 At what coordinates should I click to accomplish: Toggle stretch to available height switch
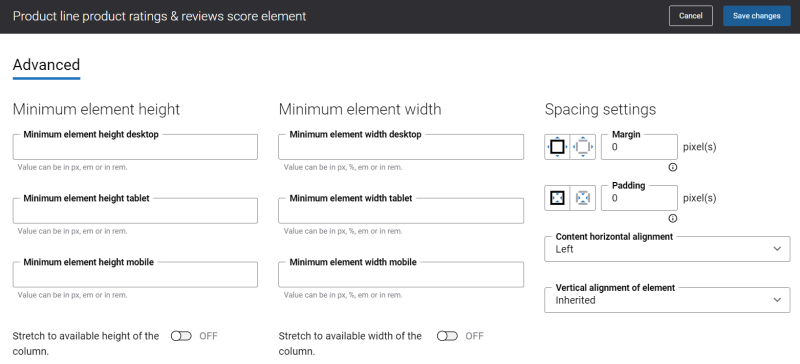point(181,336)
